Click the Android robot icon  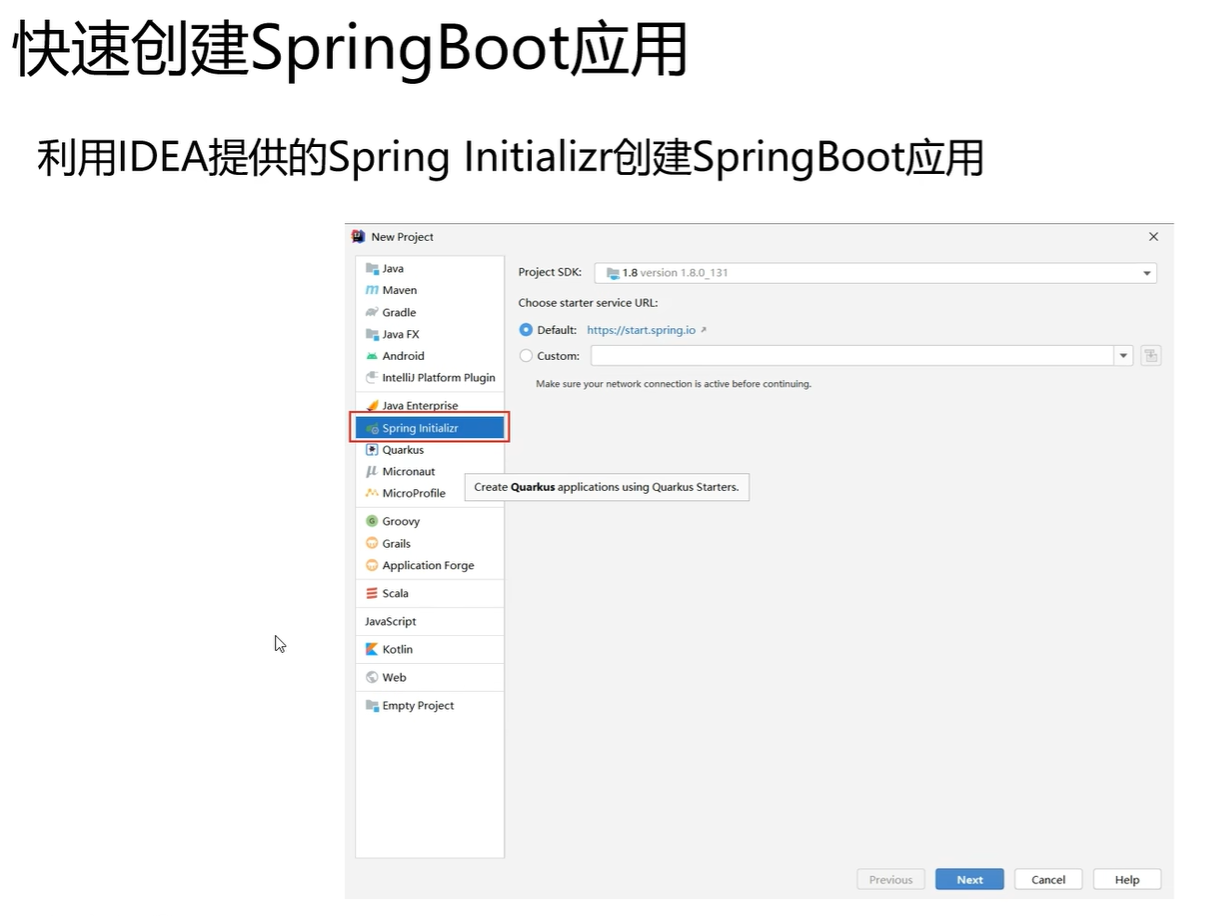(x=372, y=356)
